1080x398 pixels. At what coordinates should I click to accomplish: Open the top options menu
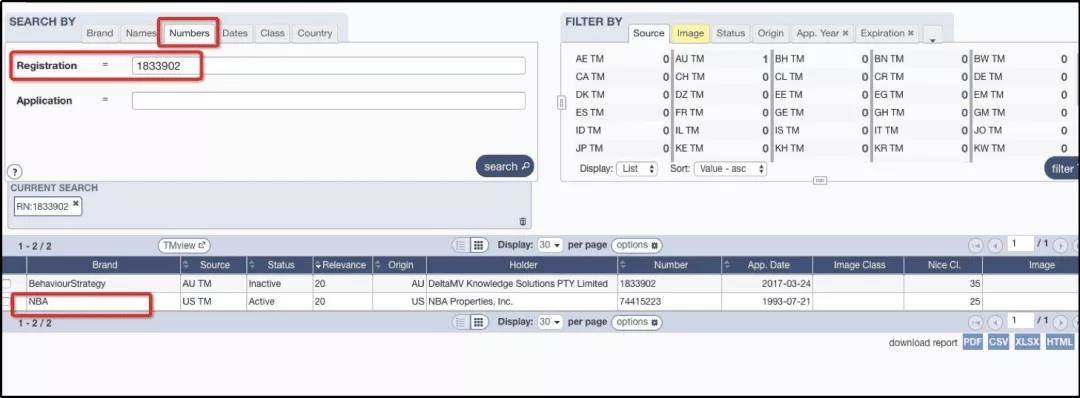tap(636, 245)
